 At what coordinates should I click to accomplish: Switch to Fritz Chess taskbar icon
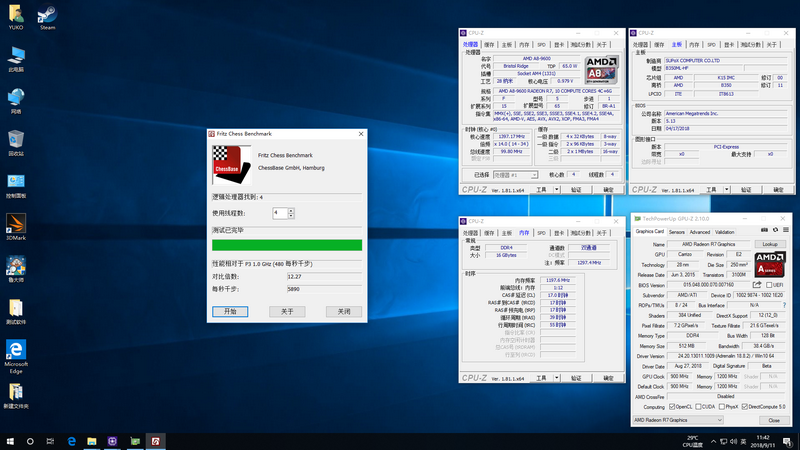[156, 441]
